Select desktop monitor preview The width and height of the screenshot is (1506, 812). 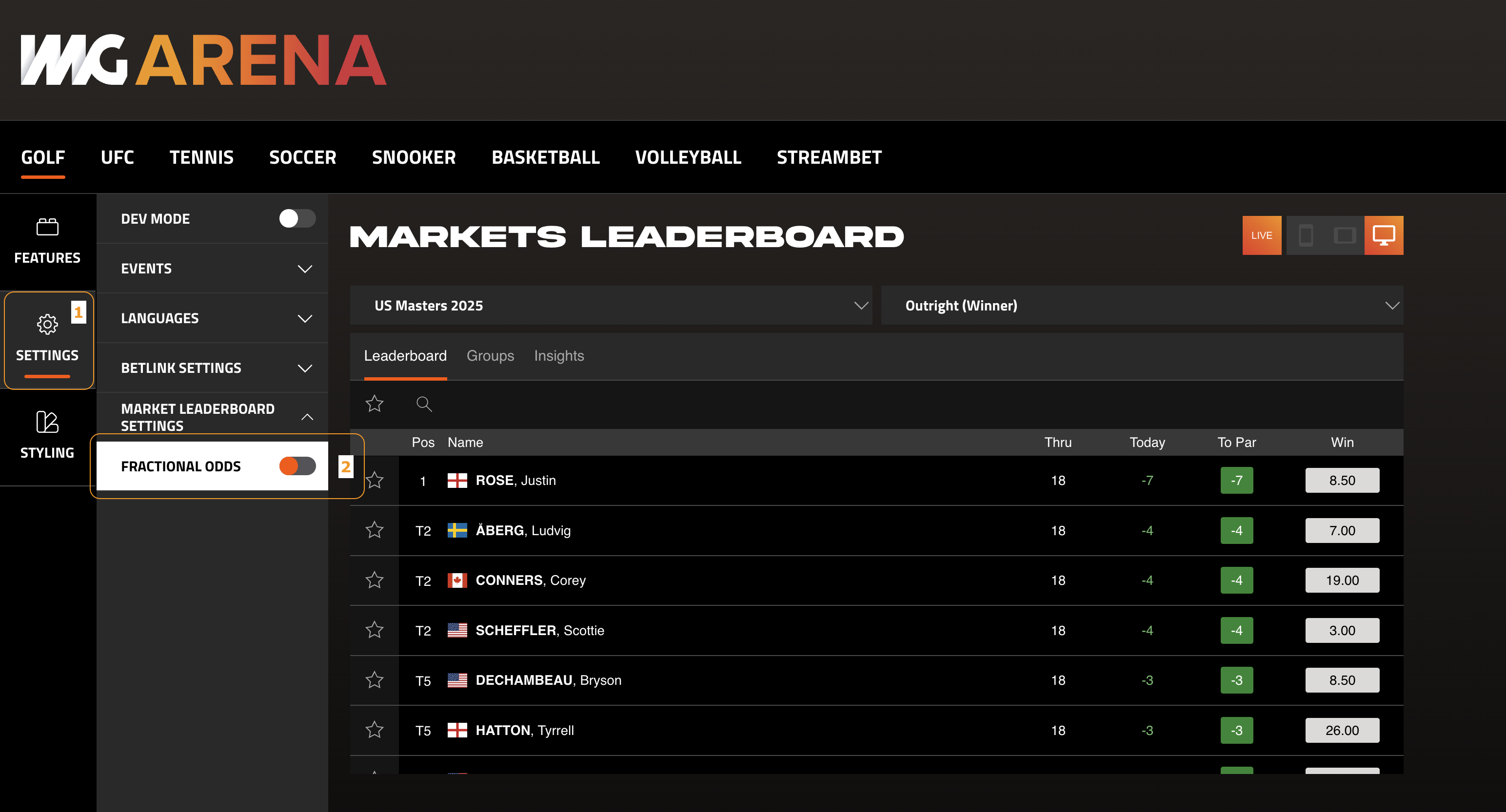(x=1383, y=235)
